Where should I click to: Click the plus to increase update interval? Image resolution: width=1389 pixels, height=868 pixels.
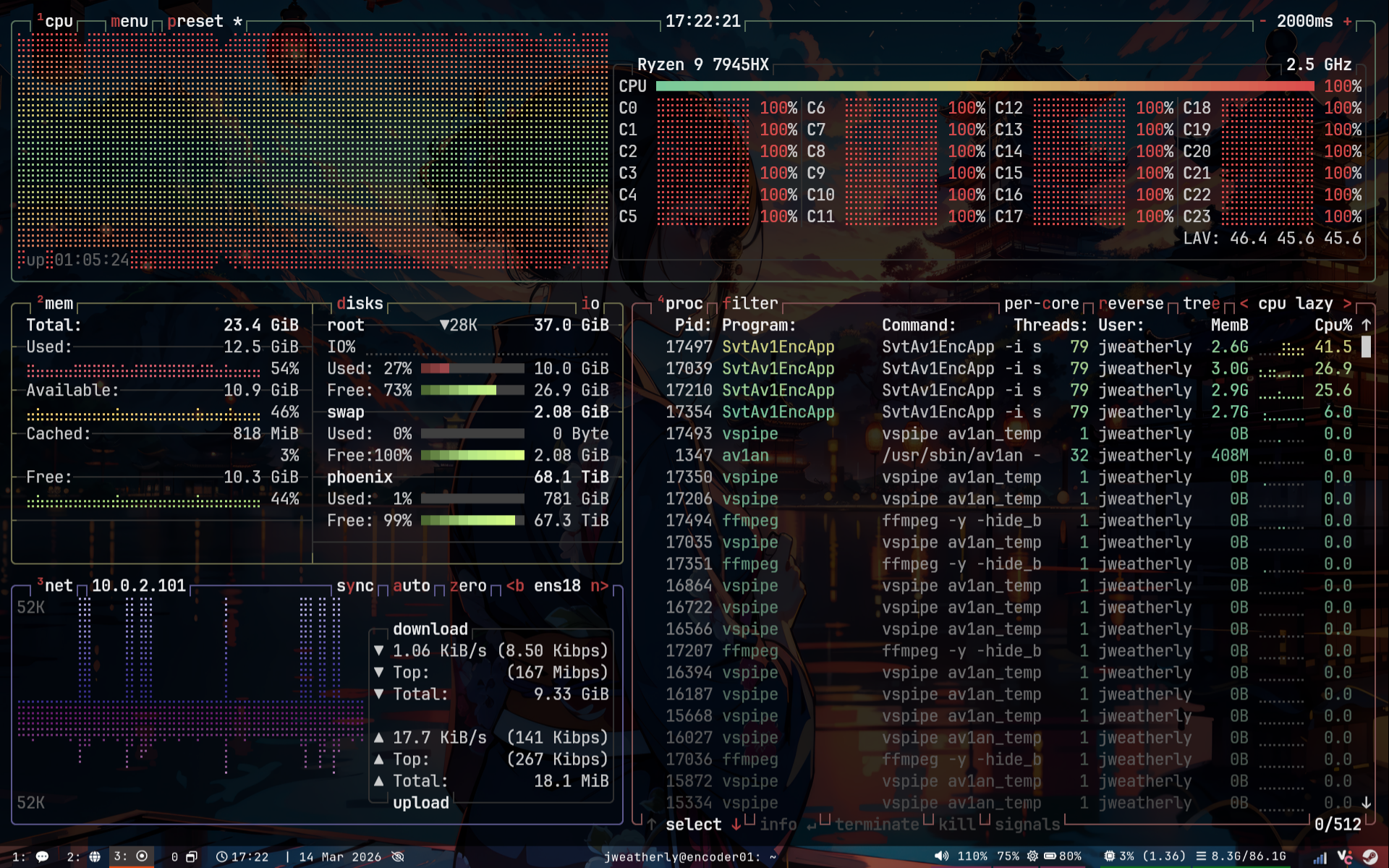pos(1347,22)
